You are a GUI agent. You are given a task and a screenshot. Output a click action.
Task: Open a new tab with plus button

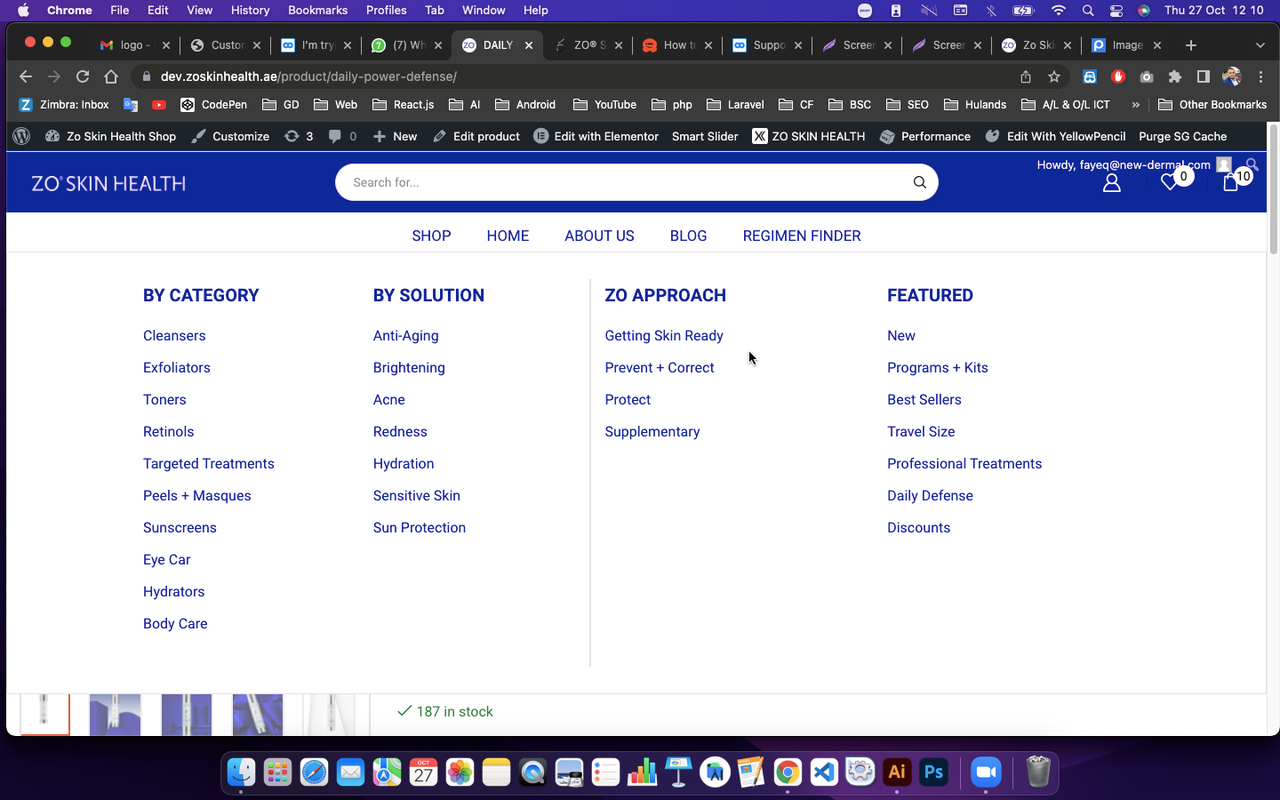point(1190,45)
